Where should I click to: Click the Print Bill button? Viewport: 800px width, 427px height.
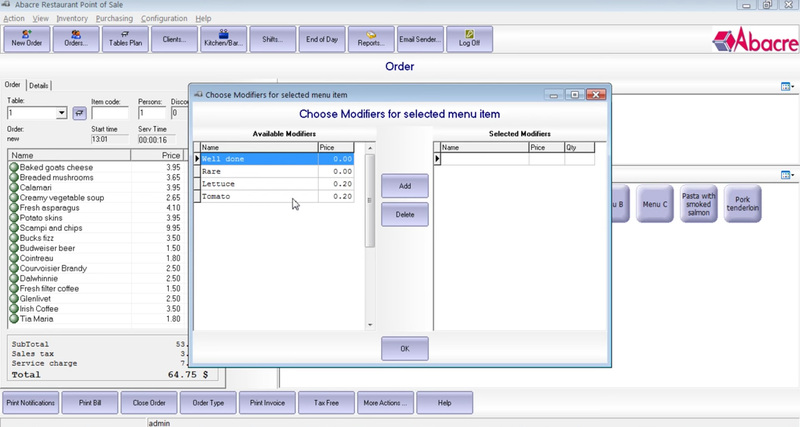tap(90, 403)
